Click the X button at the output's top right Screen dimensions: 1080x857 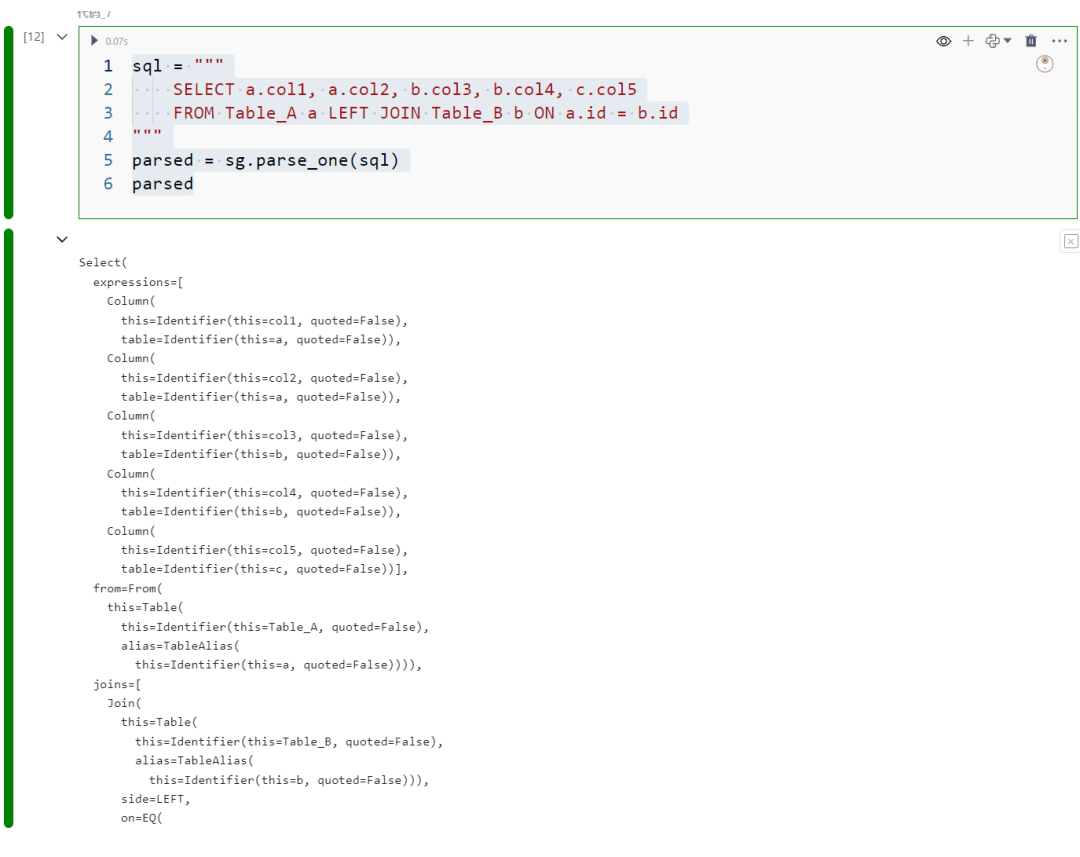1070,241
